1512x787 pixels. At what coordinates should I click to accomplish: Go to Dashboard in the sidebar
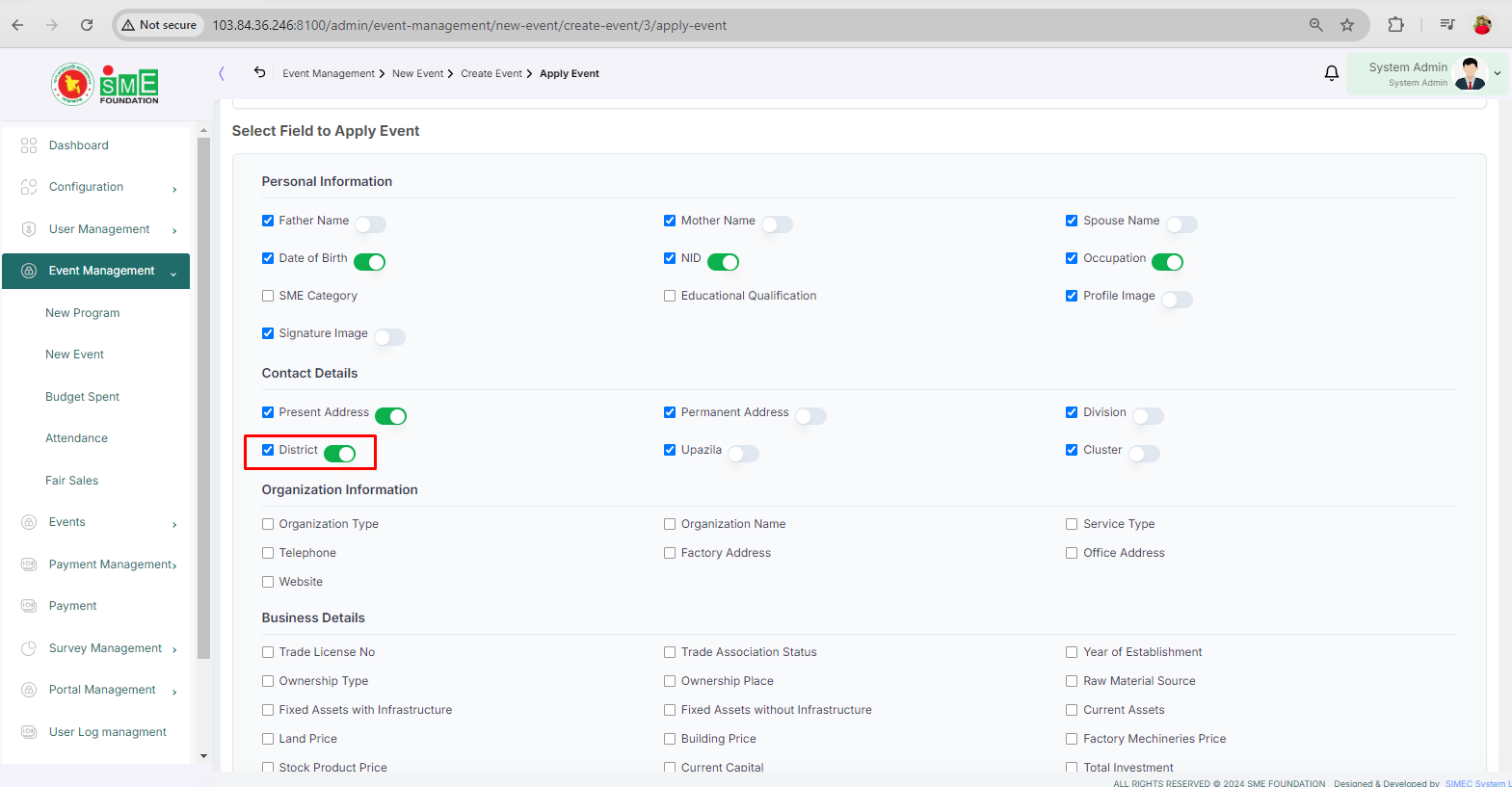[79, 145]
